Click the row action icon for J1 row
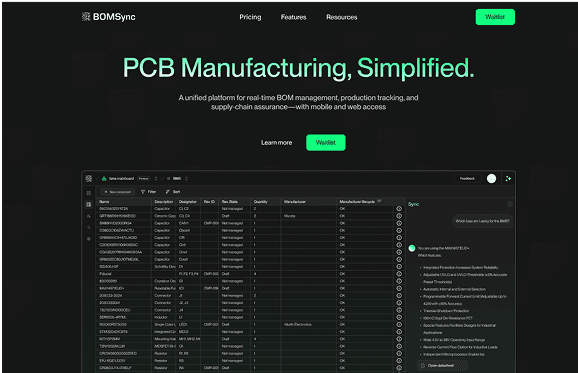 tap(399, 296)
